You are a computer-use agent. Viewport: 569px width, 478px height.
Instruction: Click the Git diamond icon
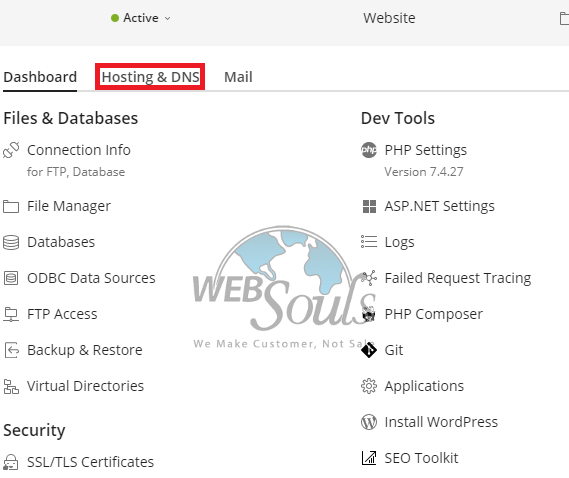coord(369,350)
